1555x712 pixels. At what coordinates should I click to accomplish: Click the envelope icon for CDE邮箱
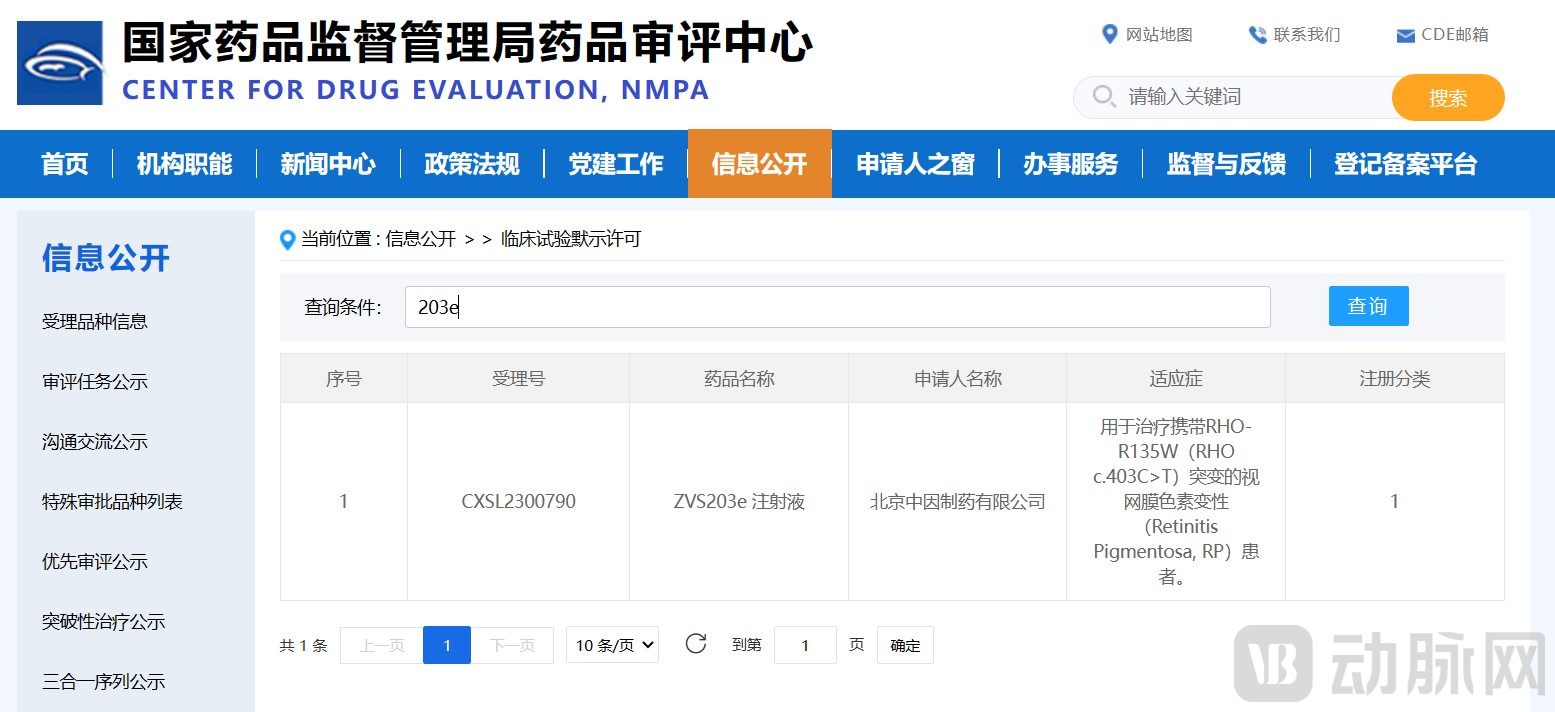pos(1404,34)
